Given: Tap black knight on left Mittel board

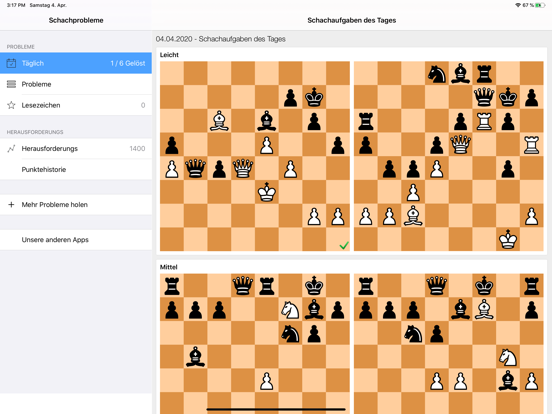Looking at the screenshot, I should [x=290, y=334].
